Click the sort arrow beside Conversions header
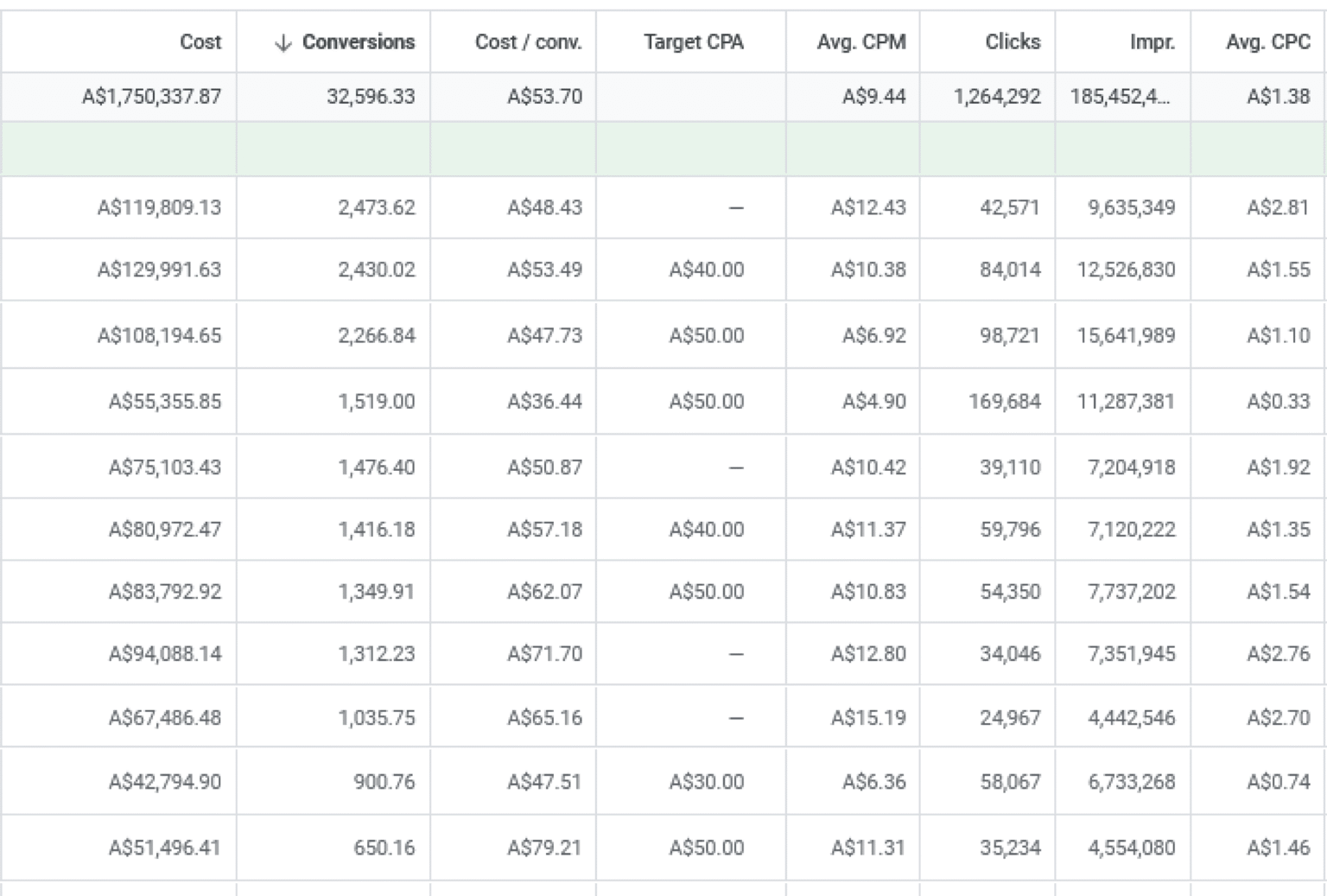Viewport: 1327px width, 896px height. coord(283,43)
